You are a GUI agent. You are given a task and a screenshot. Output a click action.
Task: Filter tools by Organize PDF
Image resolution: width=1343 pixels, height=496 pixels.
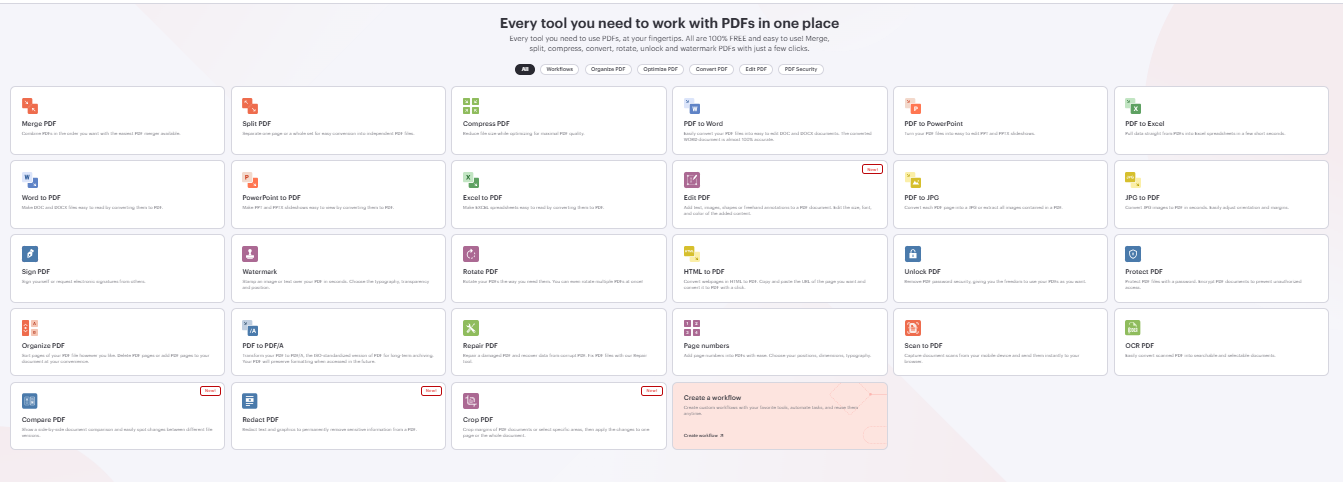tap(608, 69)
